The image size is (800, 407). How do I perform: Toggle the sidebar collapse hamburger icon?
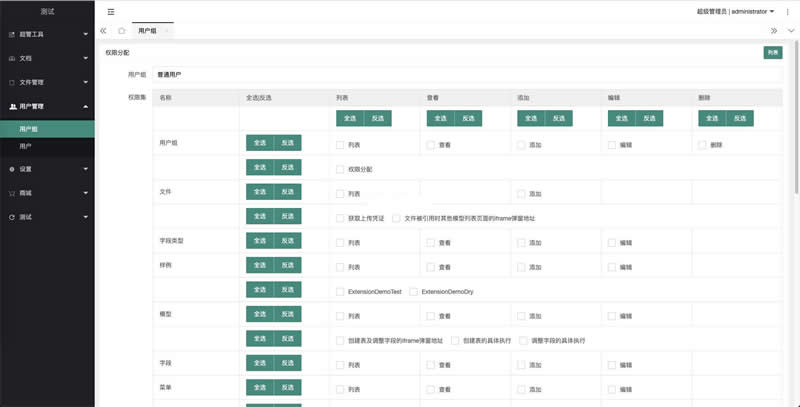point(110,11)
